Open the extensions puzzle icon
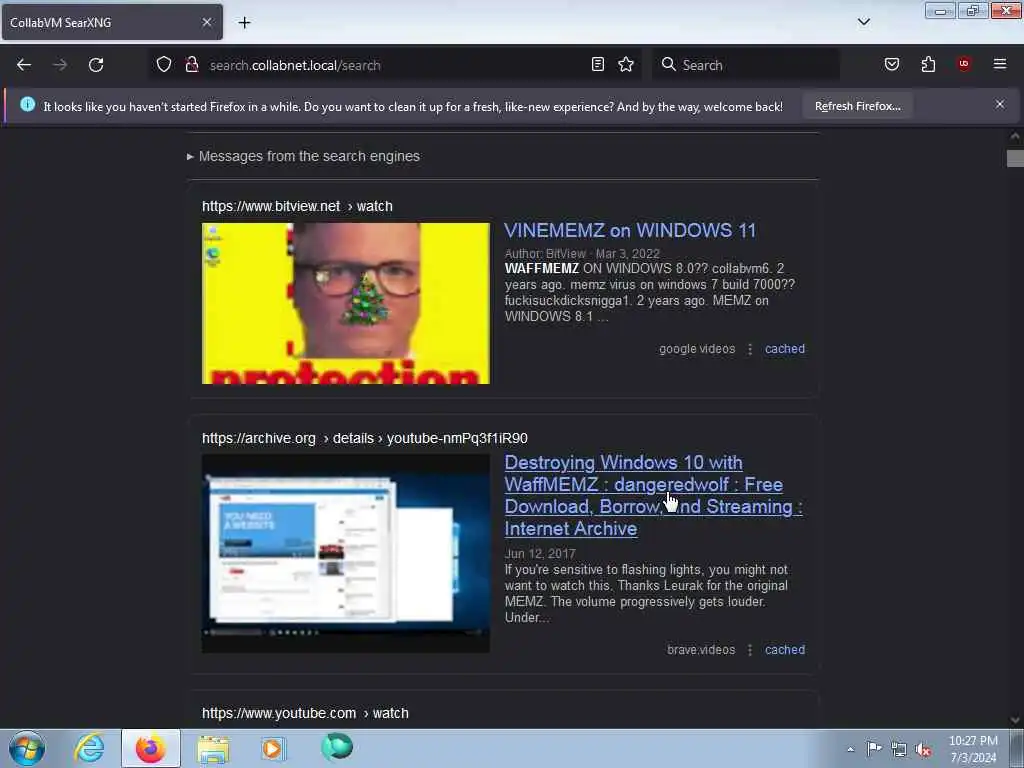This screenshot has height=768, width=1024. [x=928, y=64]
